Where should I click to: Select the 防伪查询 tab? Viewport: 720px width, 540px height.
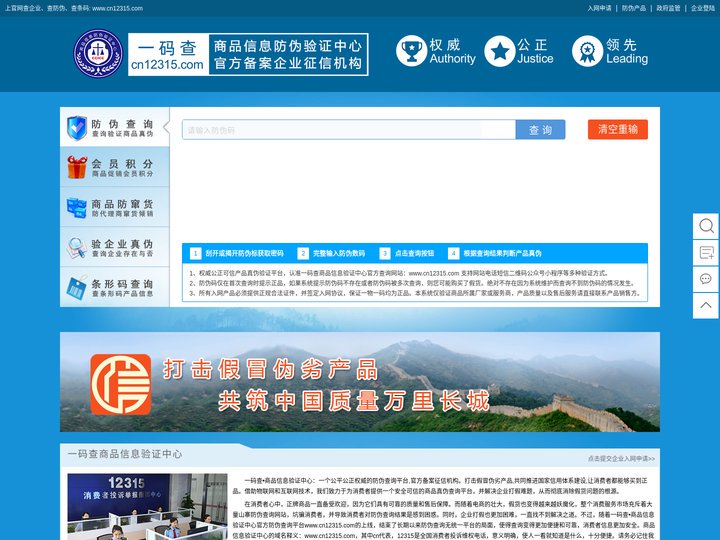tap(115, 127)
